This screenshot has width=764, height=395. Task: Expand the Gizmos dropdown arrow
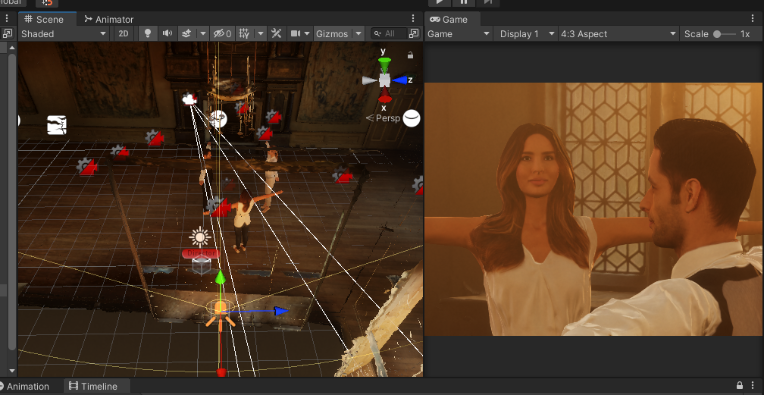[x=359, y=34]
